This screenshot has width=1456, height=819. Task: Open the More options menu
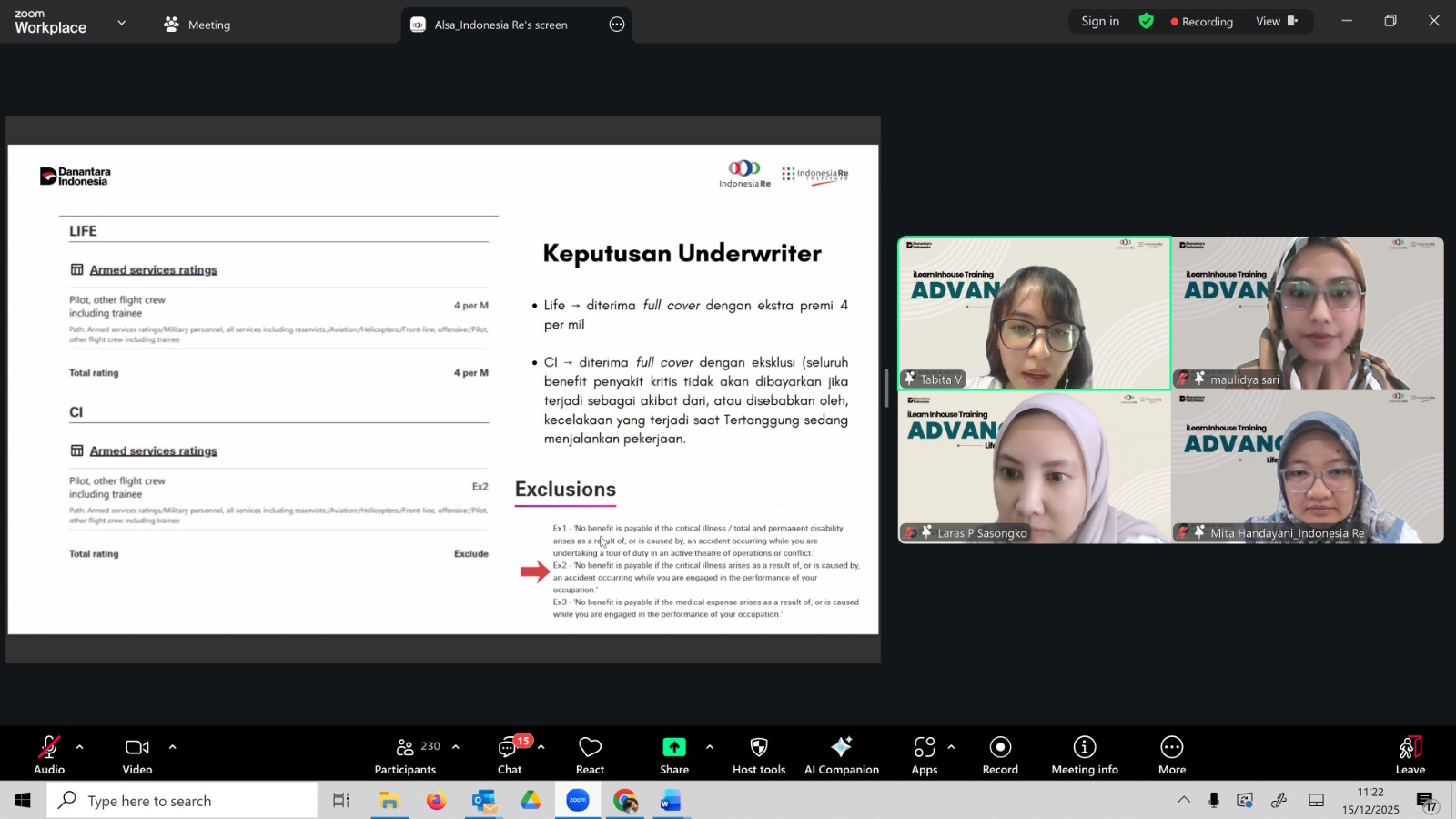1171,754
